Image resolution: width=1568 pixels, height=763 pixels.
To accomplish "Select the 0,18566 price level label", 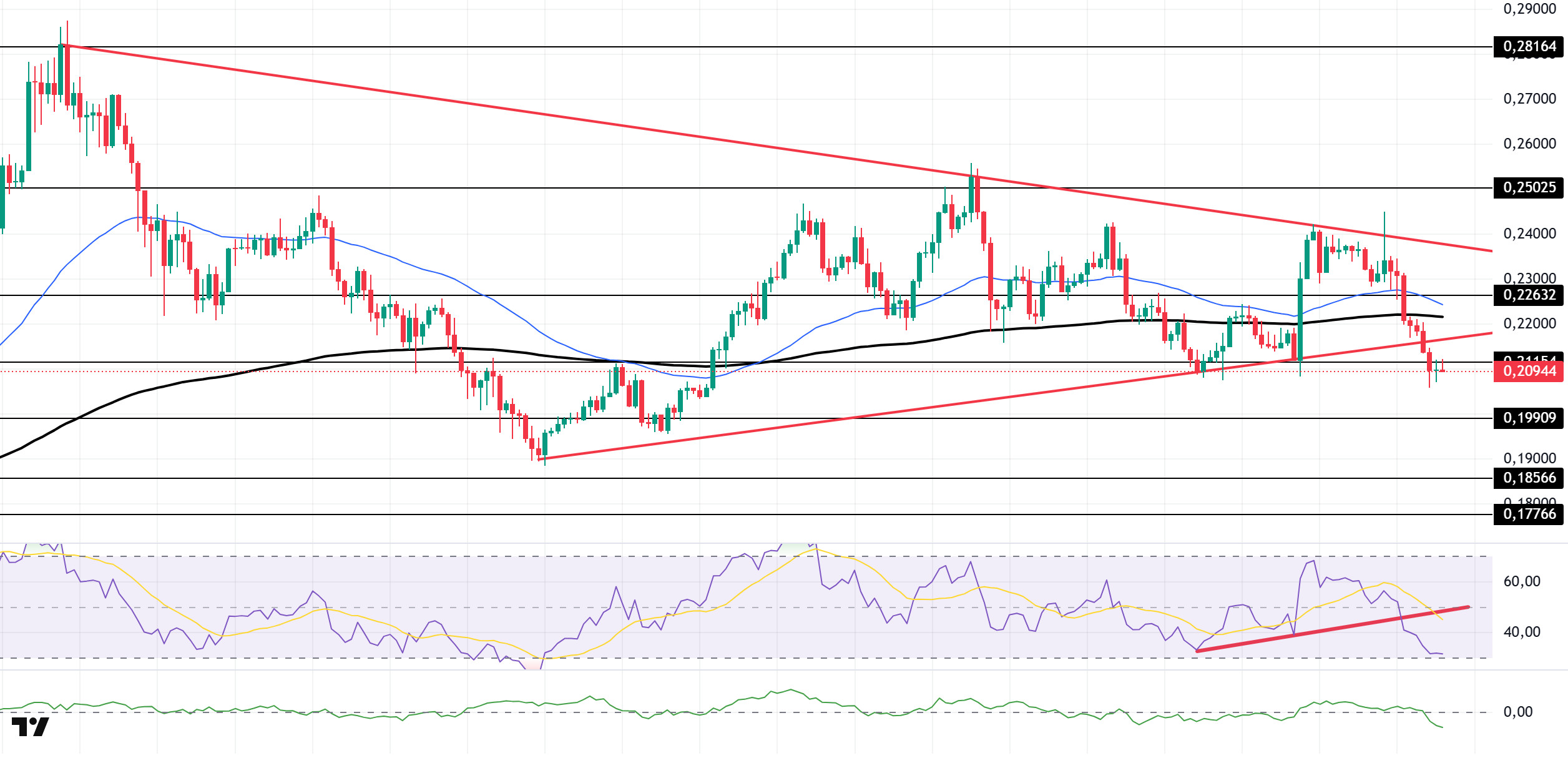I will 1528,478.
